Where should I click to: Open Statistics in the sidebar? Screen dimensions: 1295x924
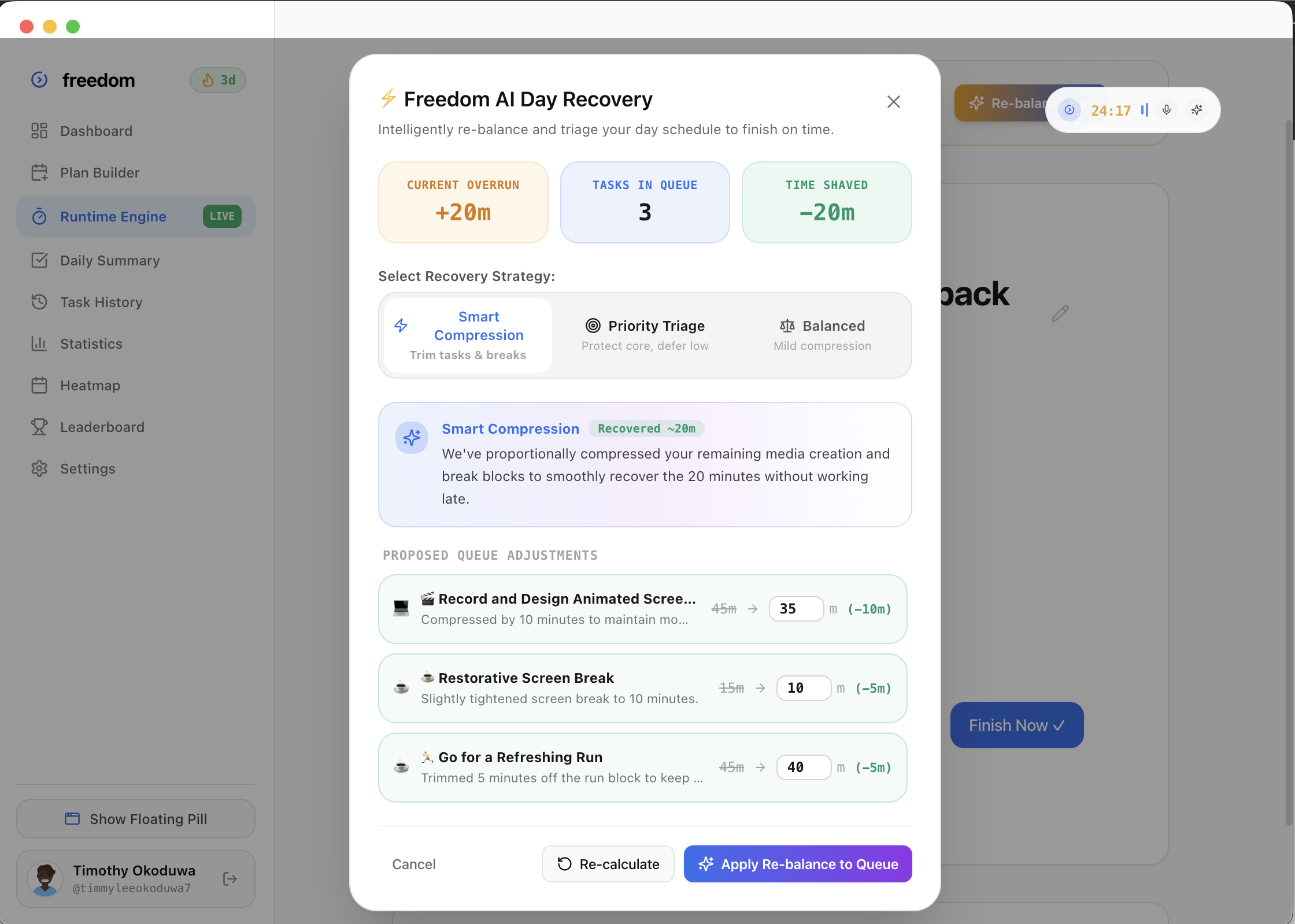(x=136, y=344)
